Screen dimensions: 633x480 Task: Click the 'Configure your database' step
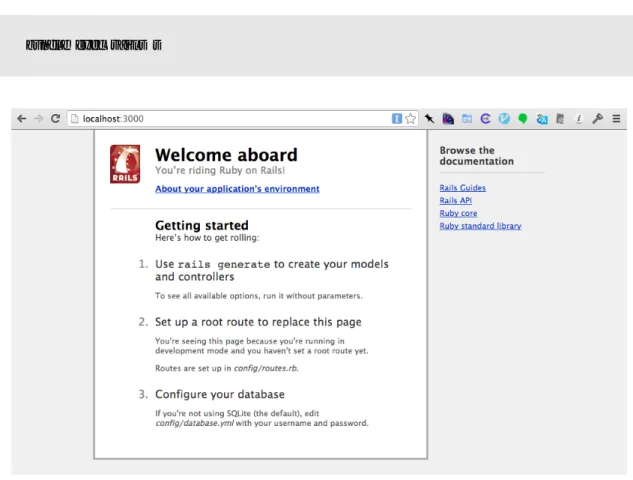click(x=220, y=394)
